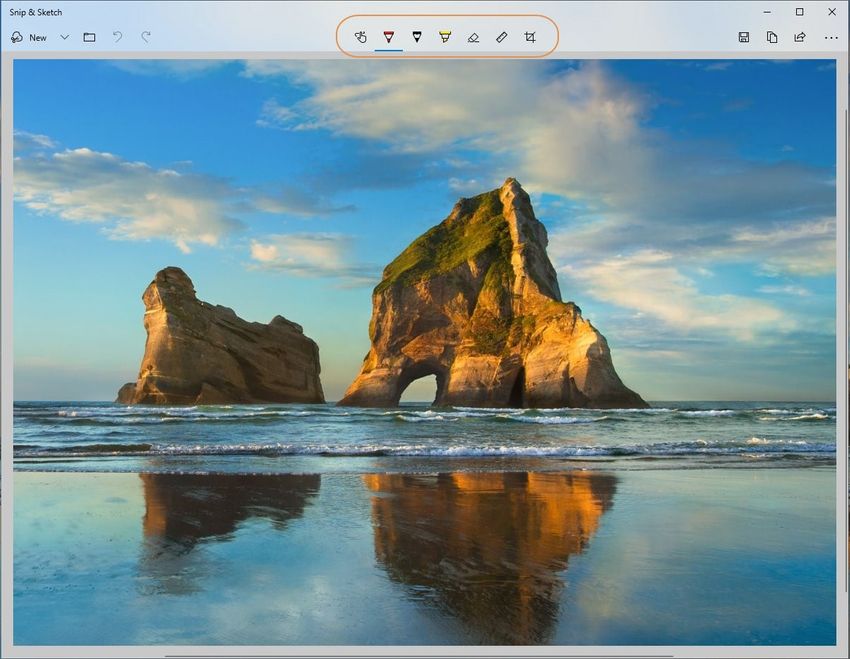Viewport: 850px width, 659px height.
Task: Expand the dropdown arrow next to New
Action: pyautogui.click(x=65, y=37)
